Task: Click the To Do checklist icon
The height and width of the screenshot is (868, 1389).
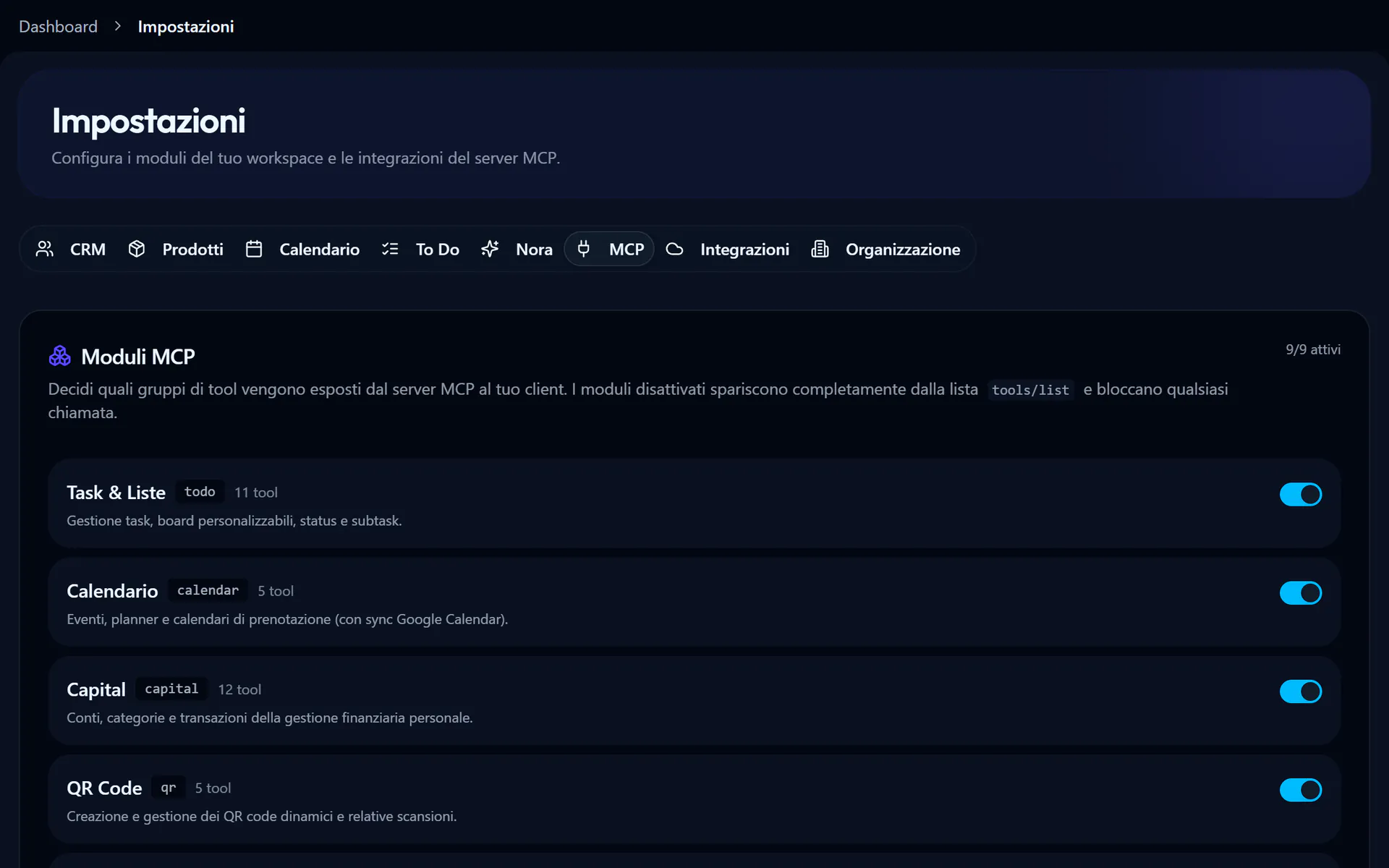Action: (390, 249)
